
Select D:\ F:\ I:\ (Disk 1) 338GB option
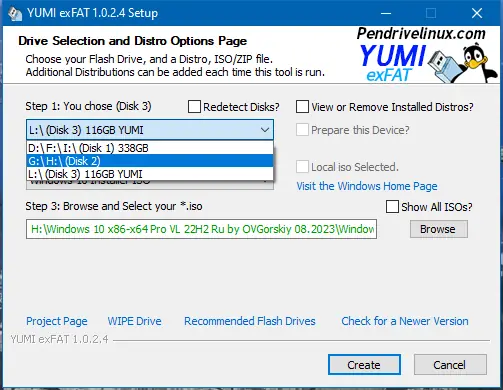pyautogui.click(x=150, y=148)
